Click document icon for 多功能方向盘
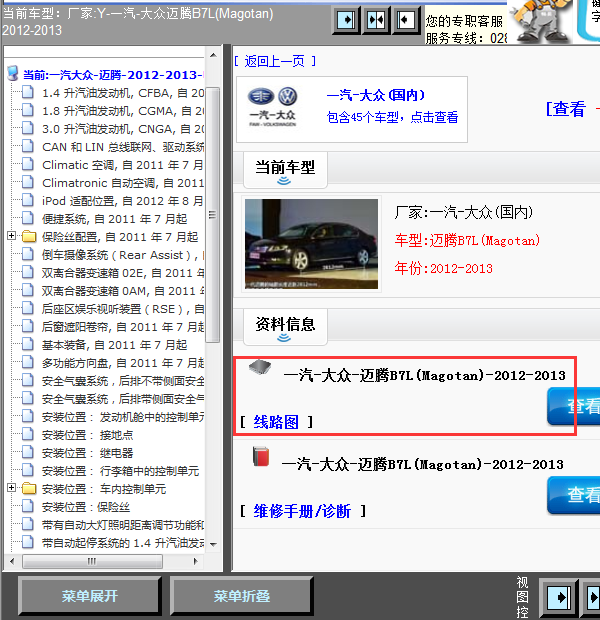This screenshot has height=620, width=600. click(28, 362)
